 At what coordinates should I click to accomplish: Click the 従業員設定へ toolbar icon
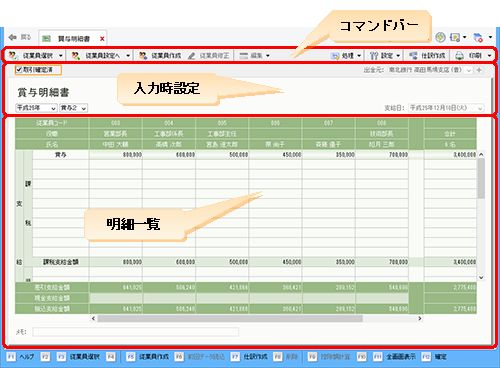pos(76,55)
